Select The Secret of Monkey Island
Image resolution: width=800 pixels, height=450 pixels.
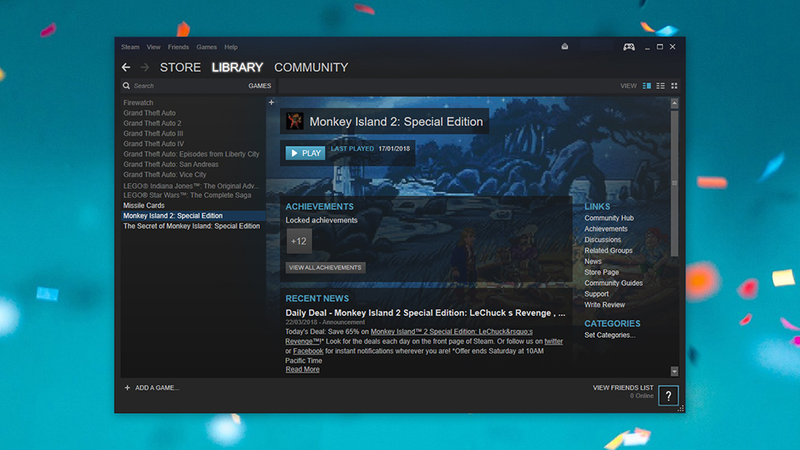click(x=191, y=226)
